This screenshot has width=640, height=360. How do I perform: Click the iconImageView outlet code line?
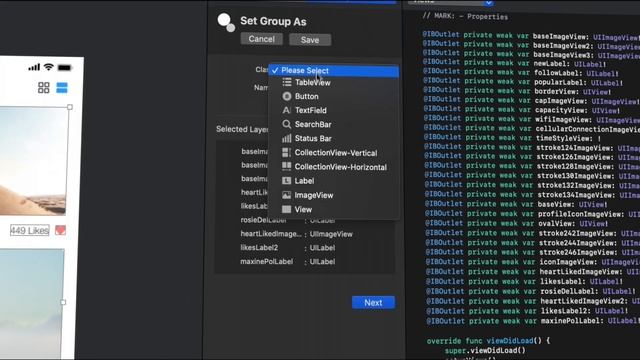(x=532, y=262)
